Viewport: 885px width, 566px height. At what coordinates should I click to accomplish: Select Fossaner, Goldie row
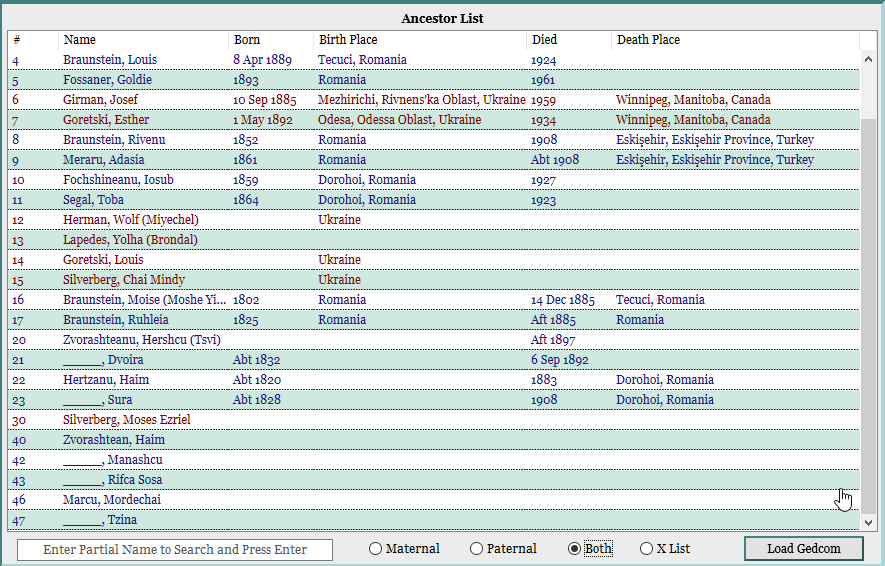coord(433,80)
